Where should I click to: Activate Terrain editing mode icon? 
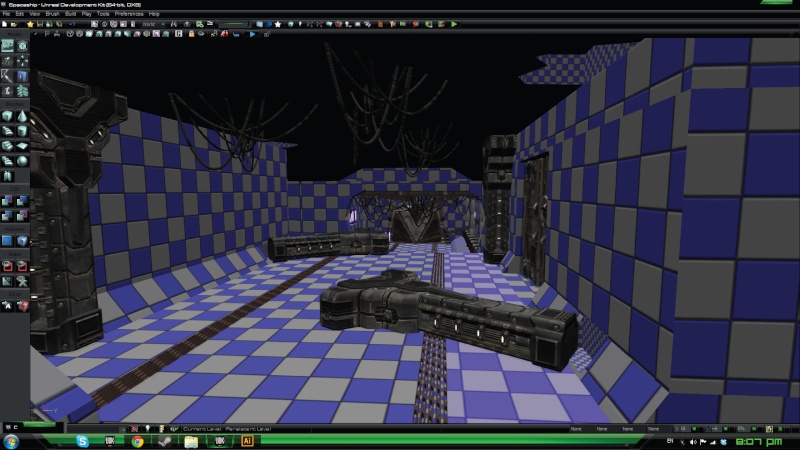7,61
